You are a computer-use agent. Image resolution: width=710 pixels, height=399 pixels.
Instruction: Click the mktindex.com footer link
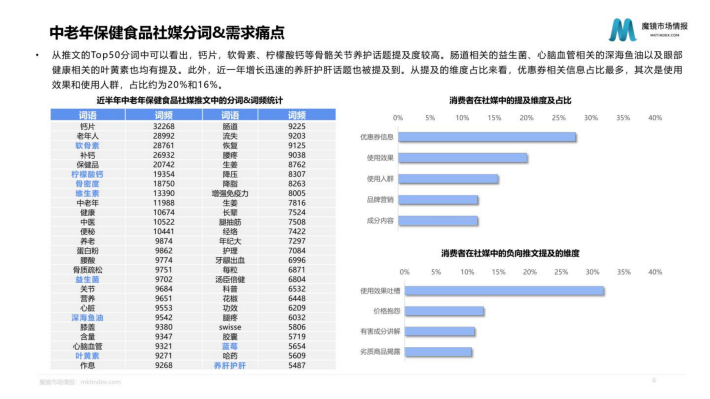(x=101, y=382)
